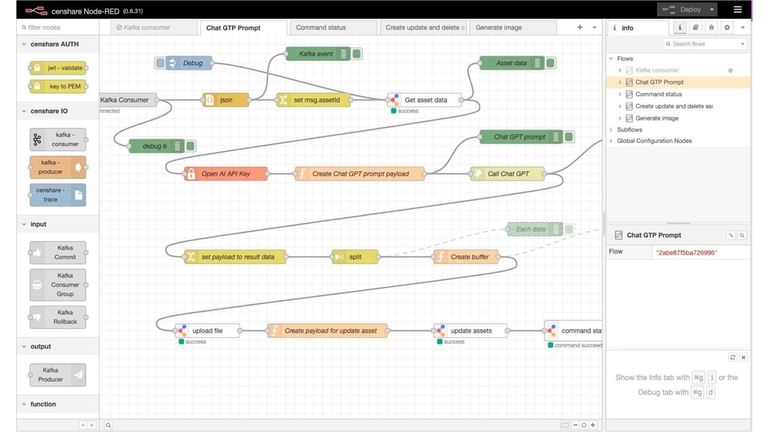Zoom in canvas with plus button
This screenshot has height=432, width=768.
(593, 425)
